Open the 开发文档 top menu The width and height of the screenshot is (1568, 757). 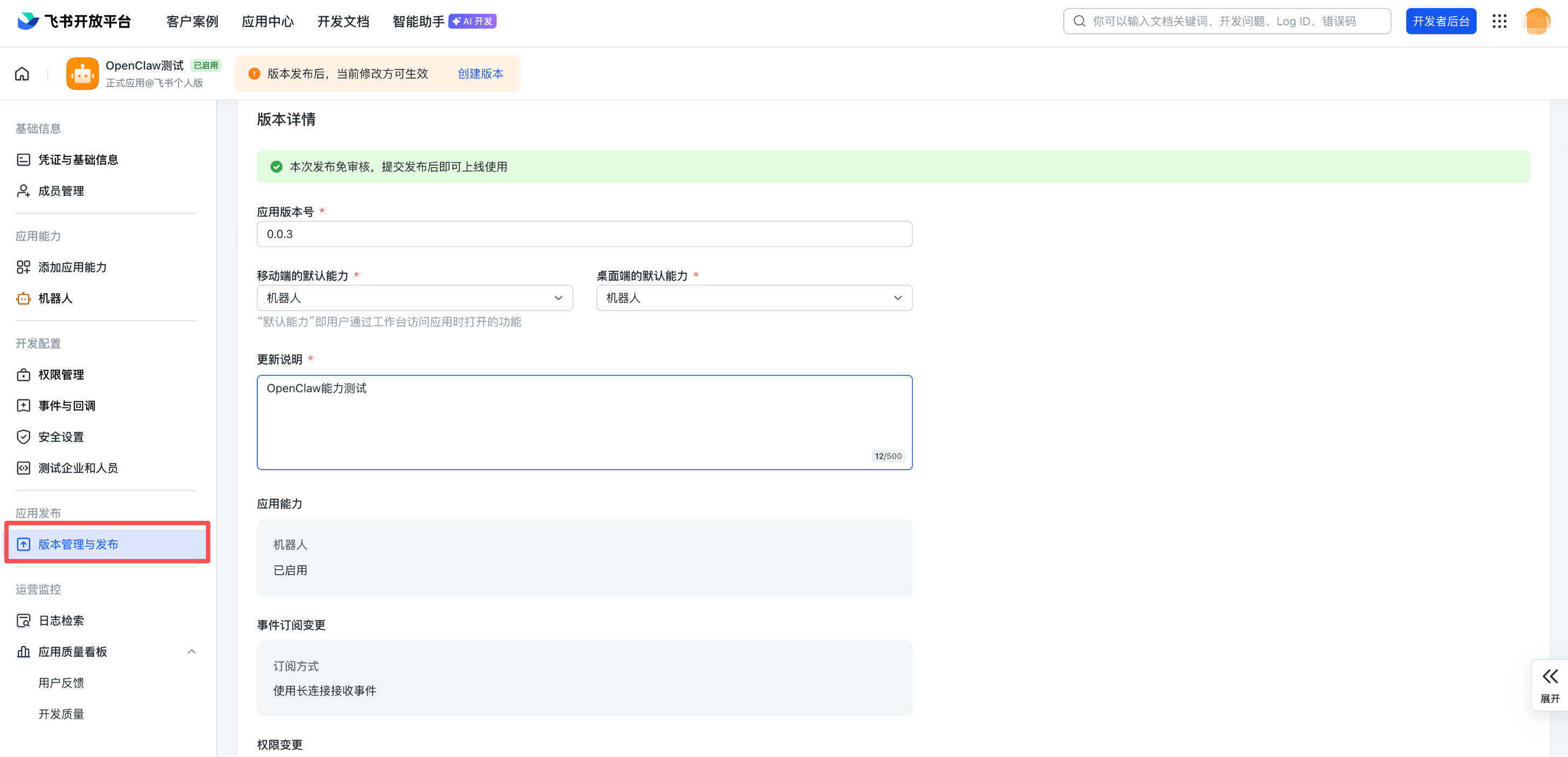coord(343,22)
